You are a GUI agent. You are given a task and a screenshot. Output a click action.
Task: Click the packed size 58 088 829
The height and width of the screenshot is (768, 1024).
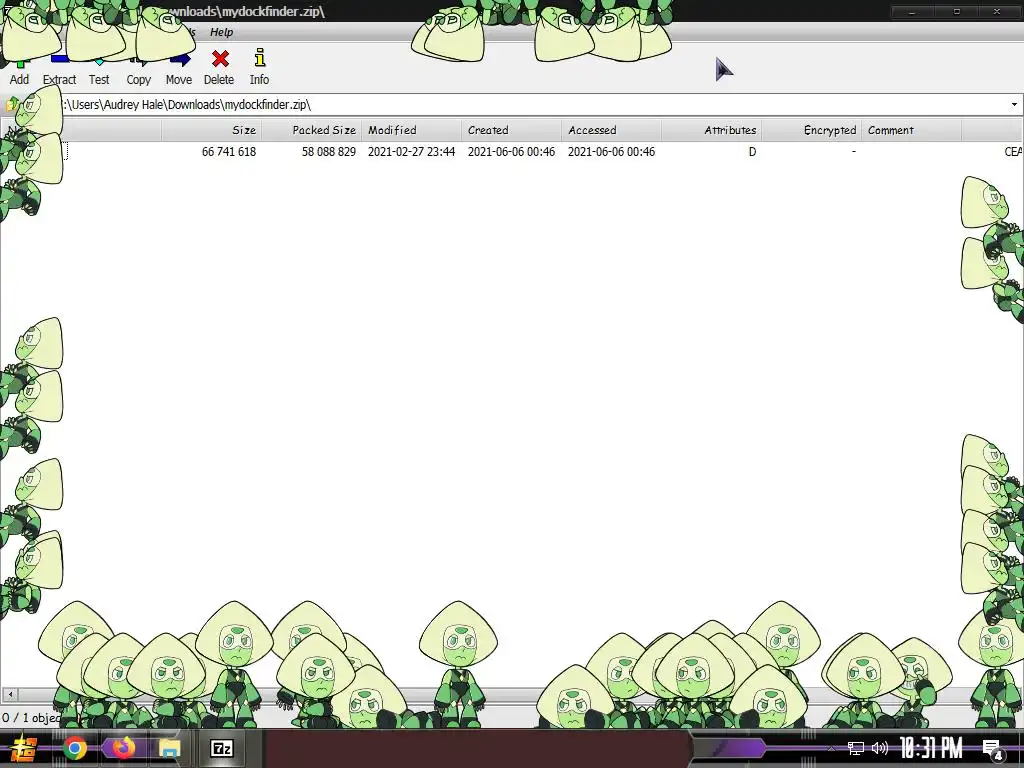[x=328, y=152]
